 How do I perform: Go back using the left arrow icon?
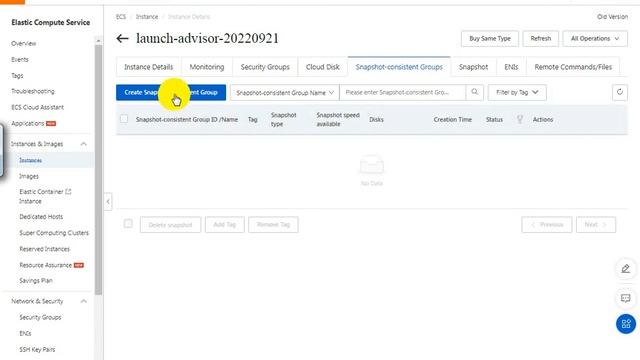(122, 39)
